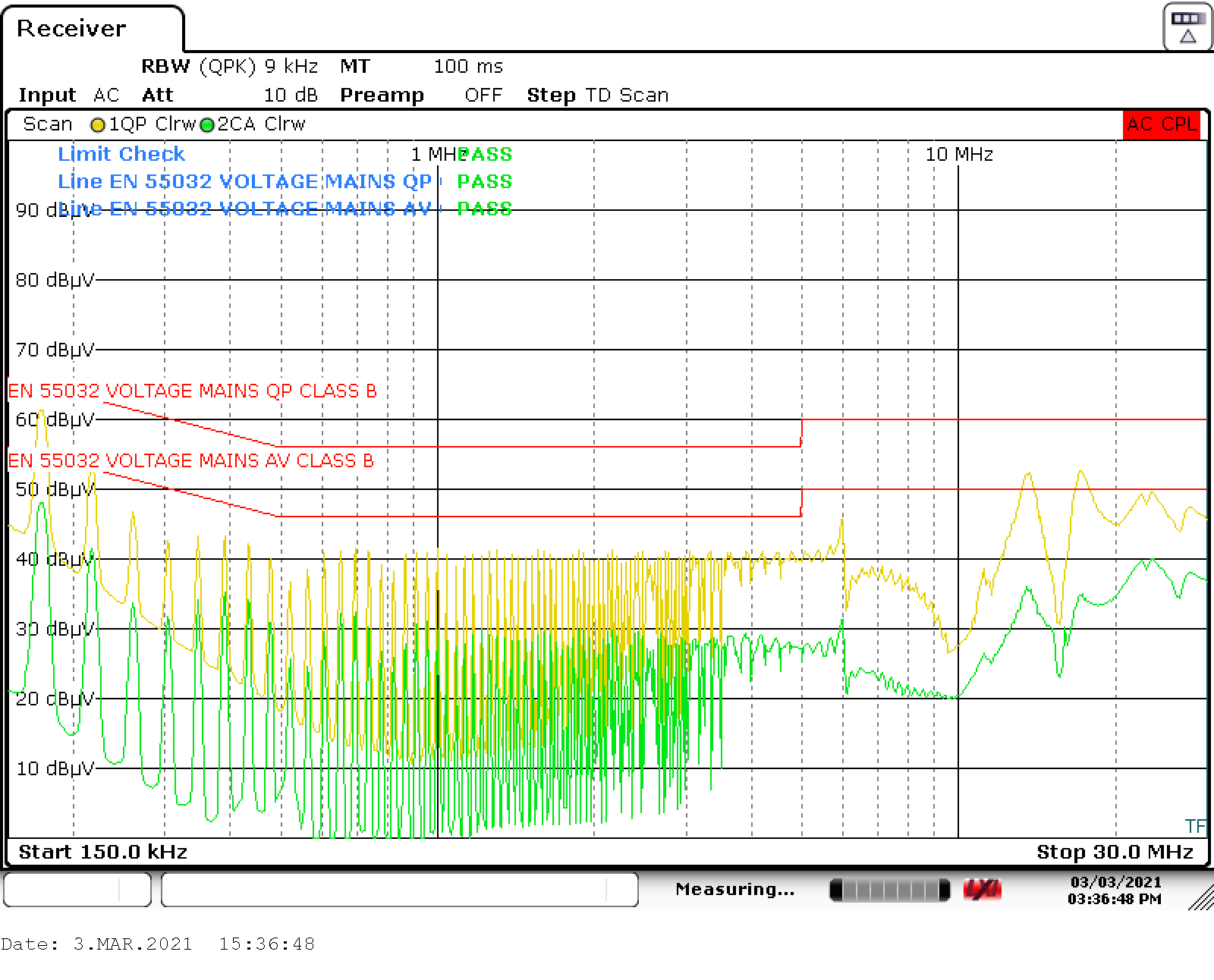Click the AC CPL coupling indicator
This screenshot has width=1214, height=980.
[1160, 125]
